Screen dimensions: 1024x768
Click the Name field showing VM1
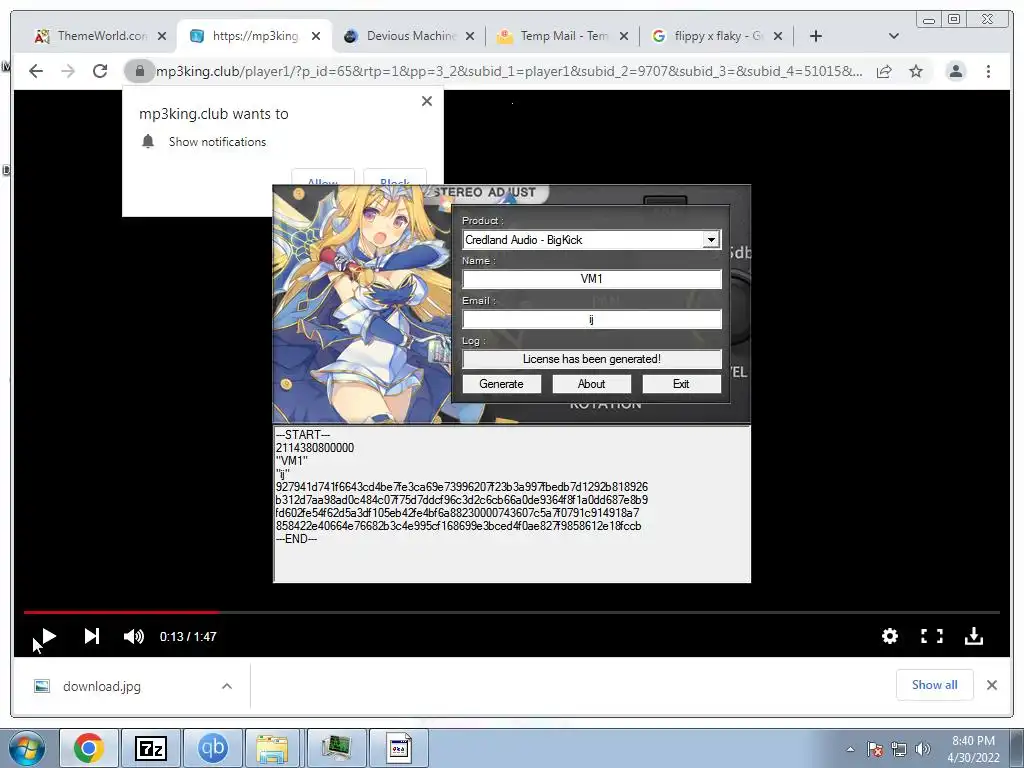592,279
